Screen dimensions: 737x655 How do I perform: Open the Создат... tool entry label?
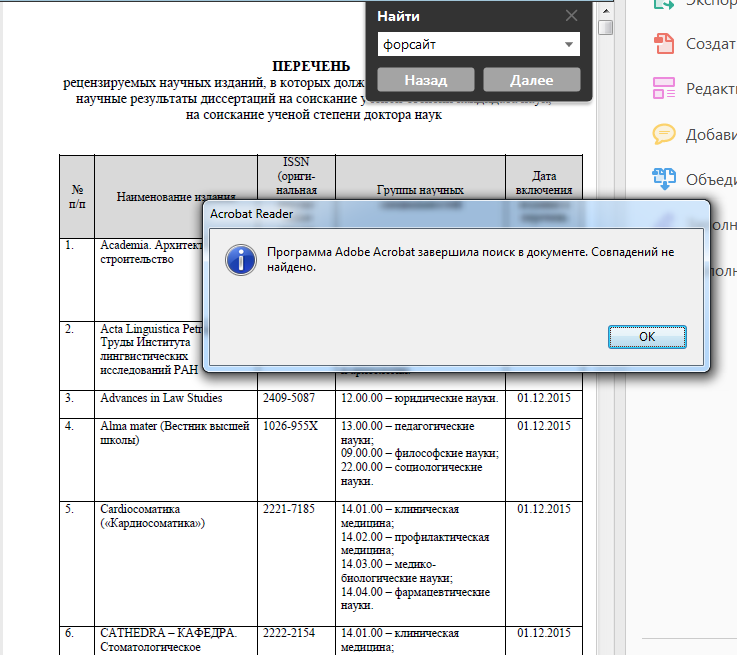[x=710, y=43]
